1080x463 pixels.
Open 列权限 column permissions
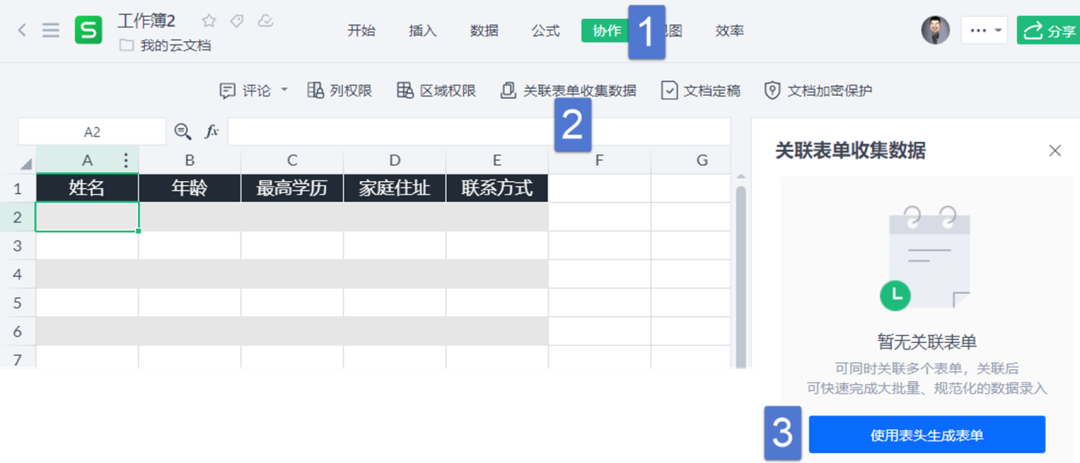point(340,90)
